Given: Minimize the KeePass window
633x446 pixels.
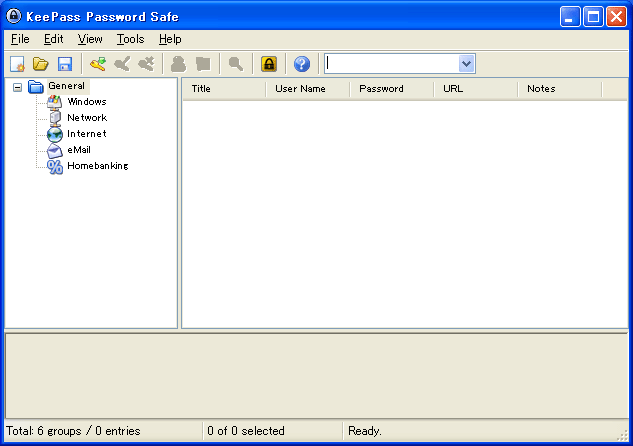Looking at the screenshot, I should 570,17.
